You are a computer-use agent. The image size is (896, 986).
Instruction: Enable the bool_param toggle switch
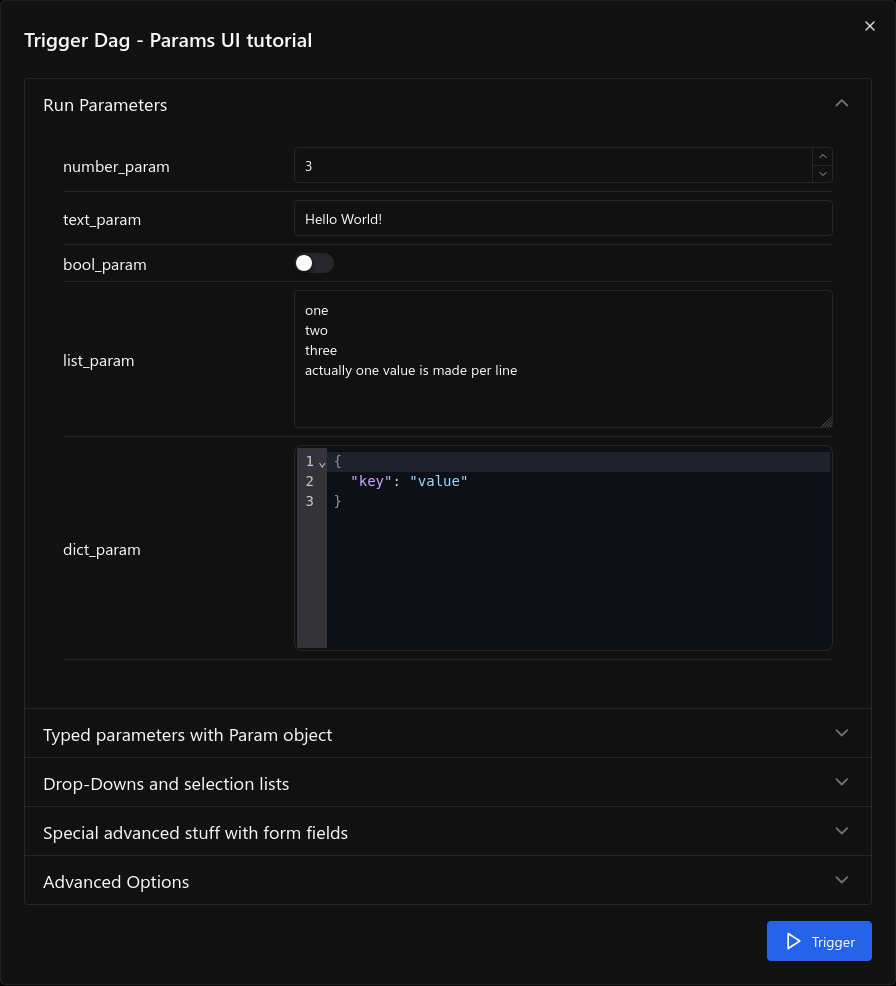tap(314, 263)
